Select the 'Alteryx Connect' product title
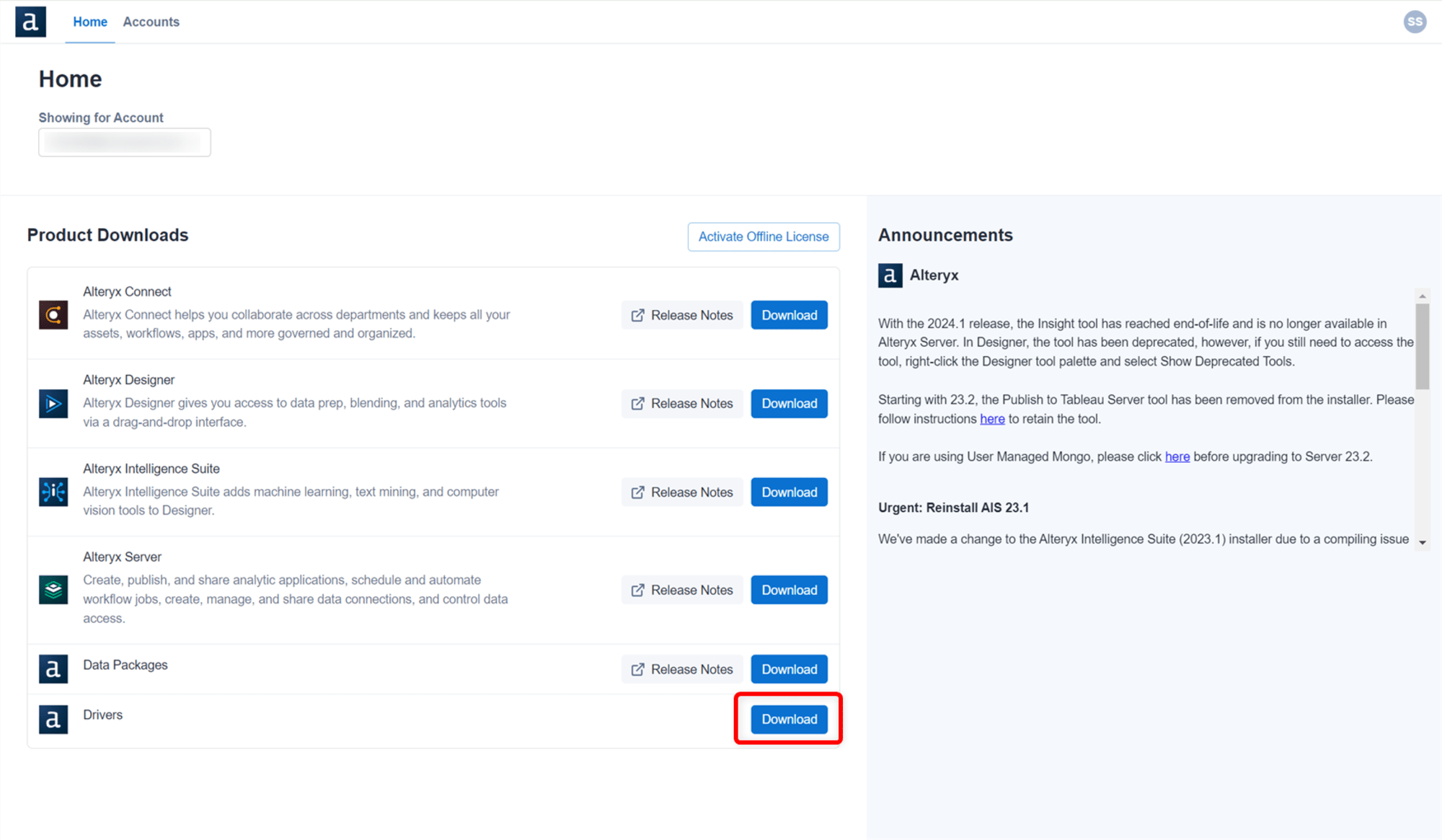This screenshot has width=1442, height=840. [x=127, y=291]
